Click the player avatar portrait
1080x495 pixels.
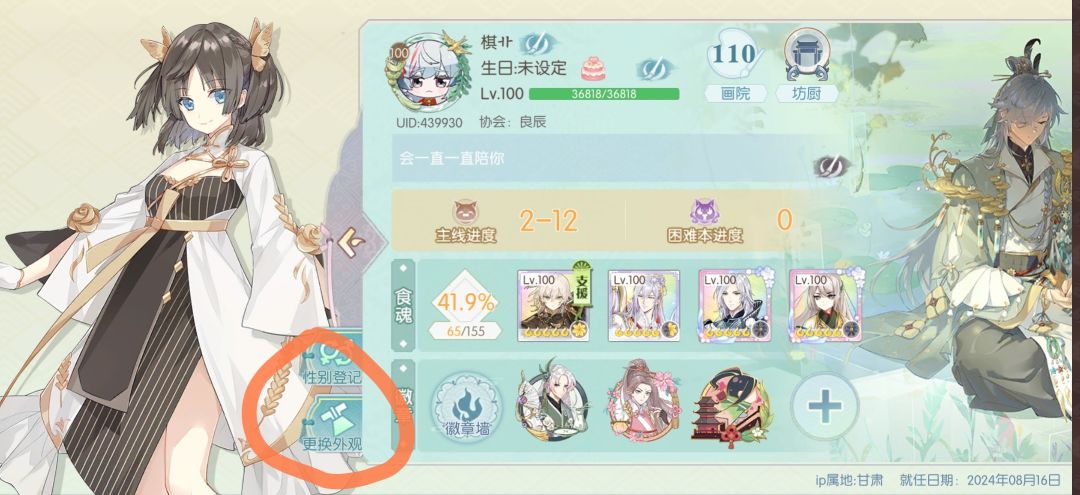(421, 71)
